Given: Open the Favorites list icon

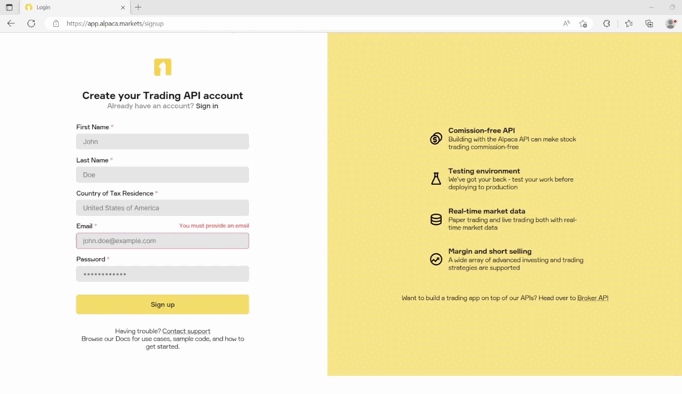Looking at the screenshot, I should [629, 23].
